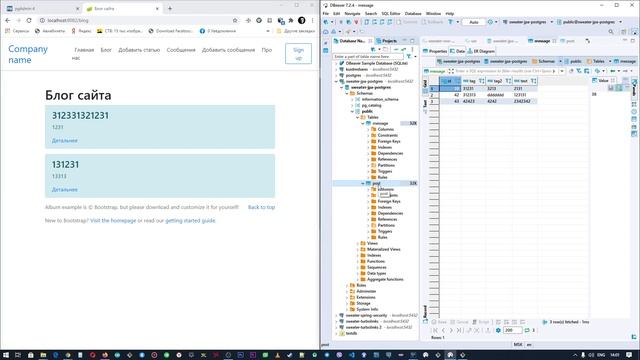This screenshot has width=640, height=360.
Task: Click the Sign up button
Action: click(x=298, y=53)
